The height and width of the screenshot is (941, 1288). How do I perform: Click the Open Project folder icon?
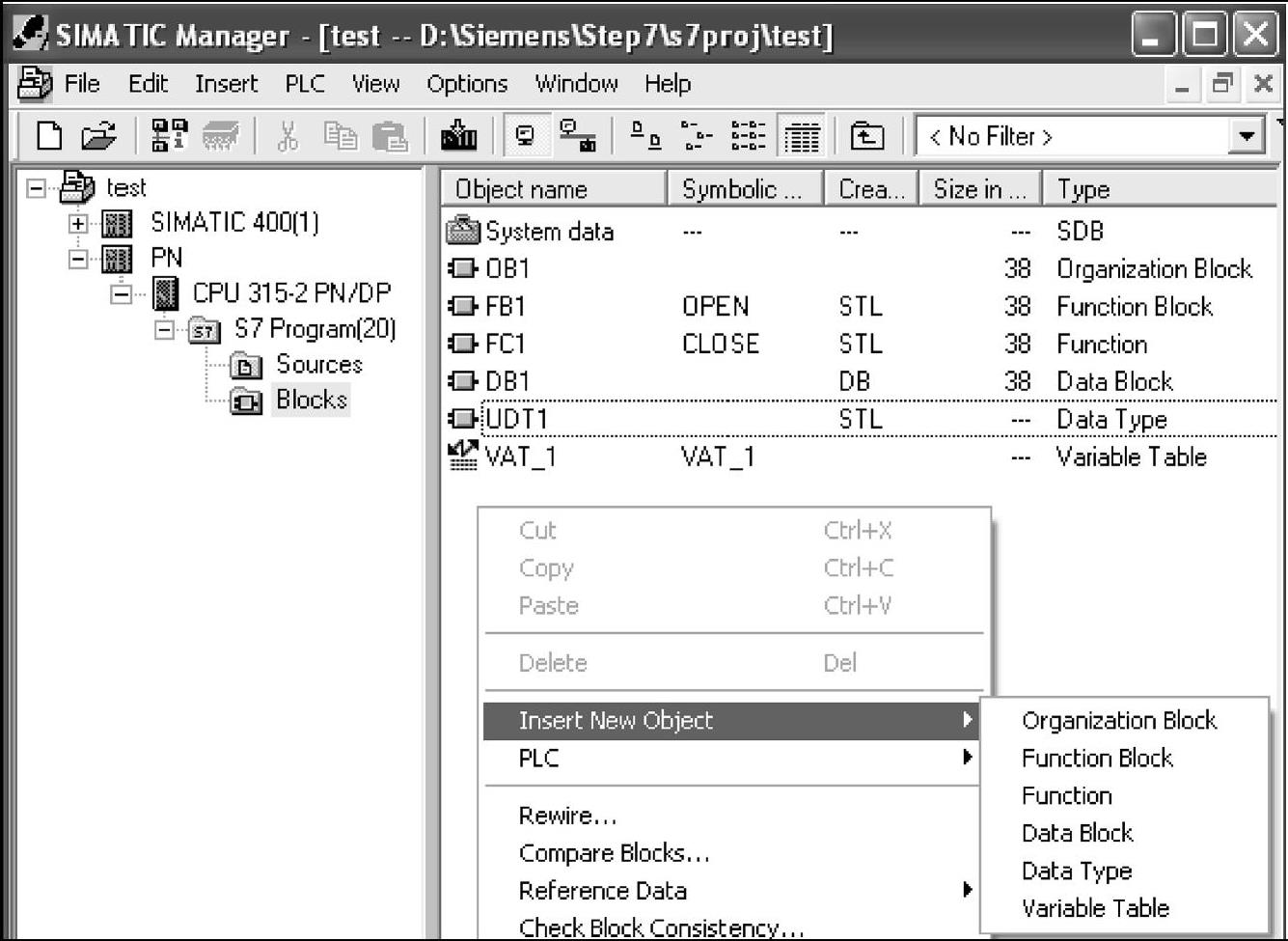pyautogui.click(x=98, y=136)
